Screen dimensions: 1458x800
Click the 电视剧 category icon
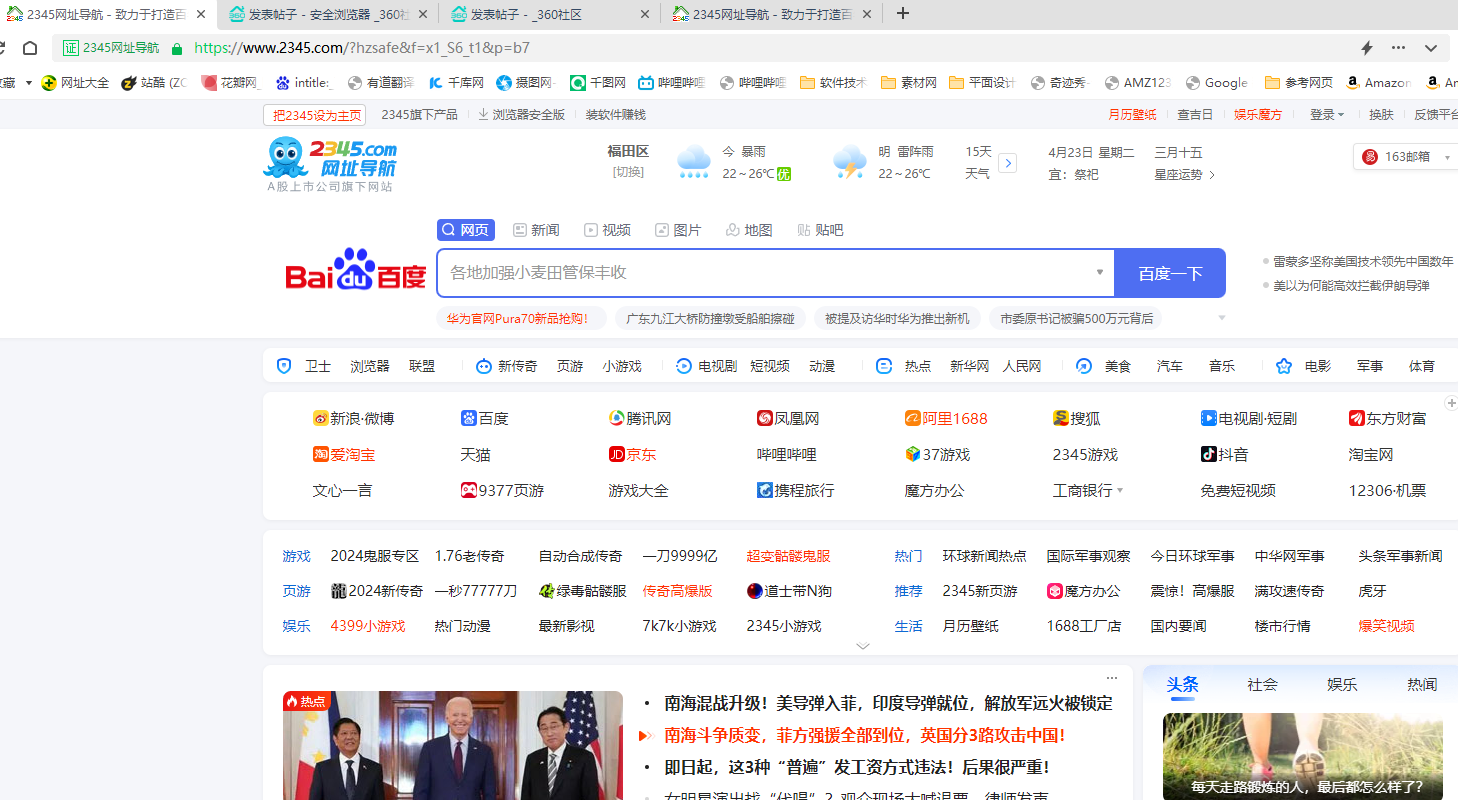coord(684,366)
